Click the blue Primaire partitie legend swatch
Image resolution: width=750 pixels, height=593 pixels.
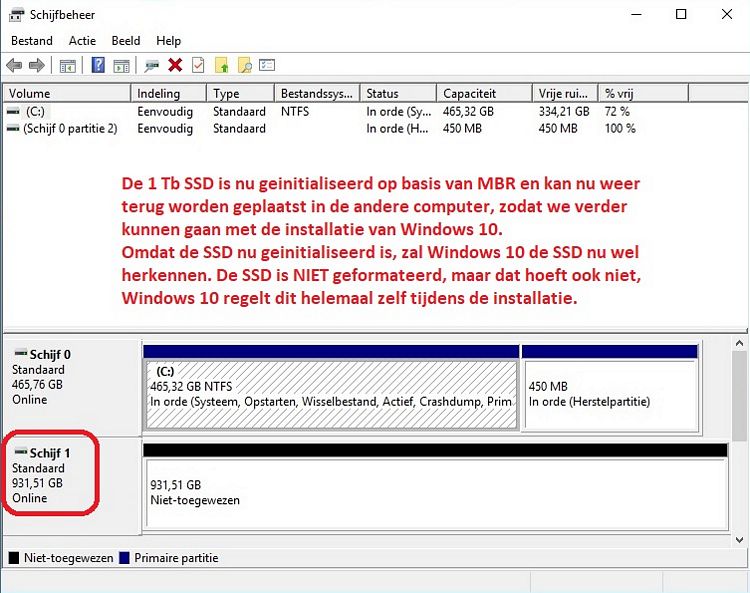click(x=124, y=558)
